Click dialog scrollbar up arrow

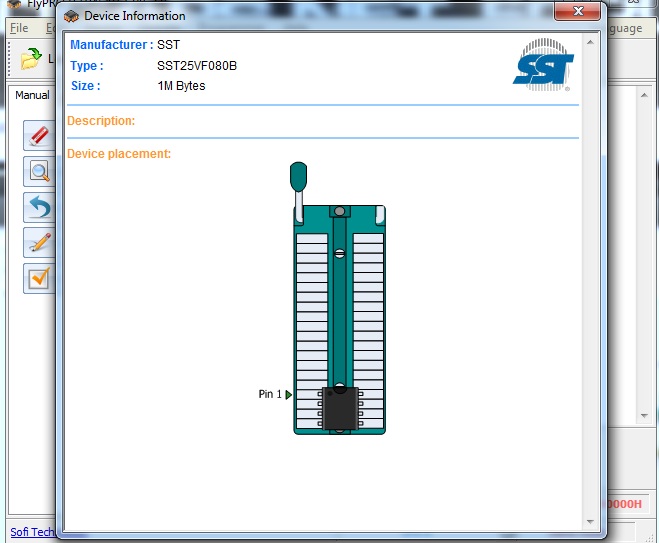click(x=590, y=42)
